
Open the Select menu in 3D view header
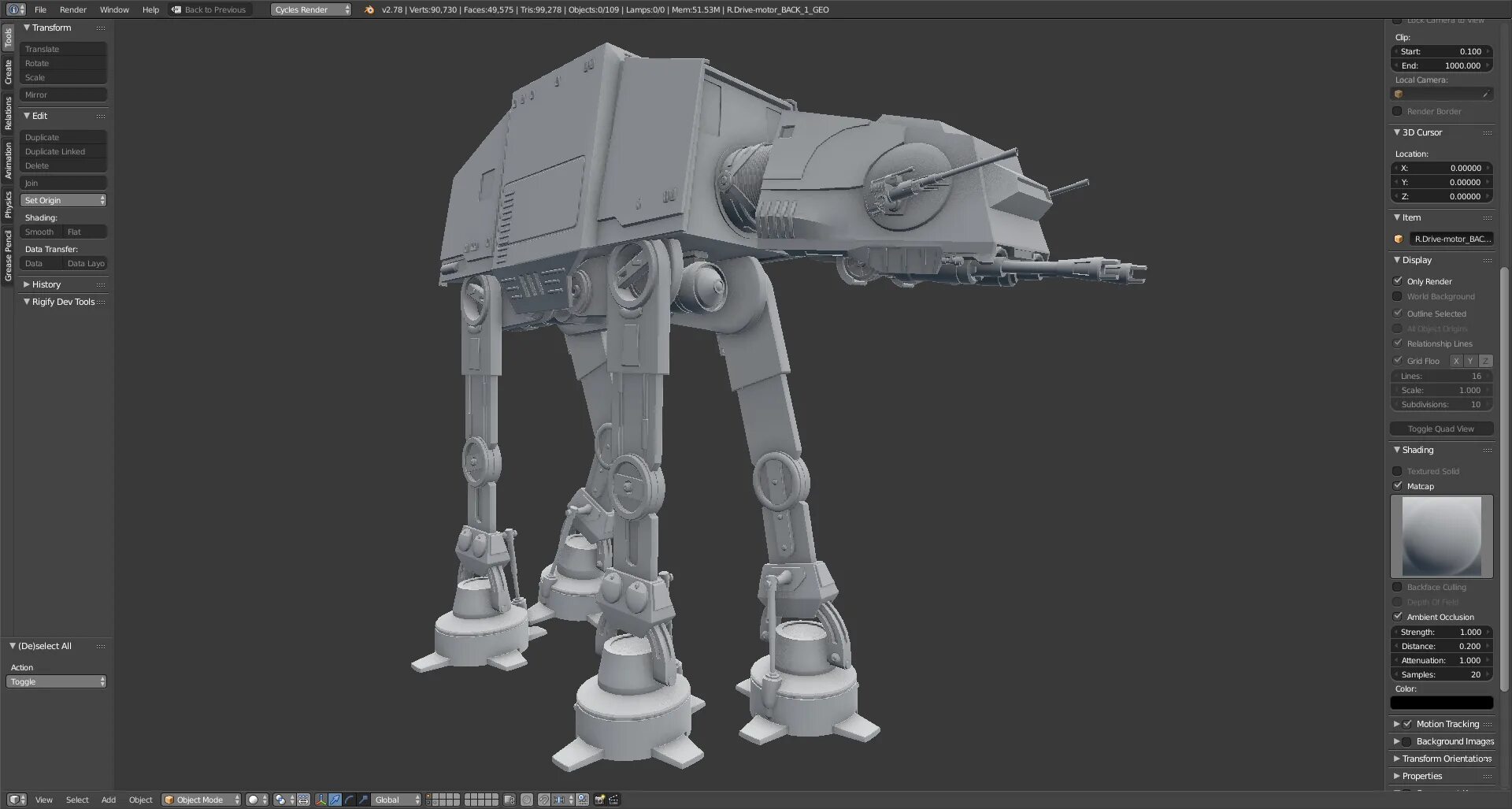pyautogui.click(x=77, y=800)
